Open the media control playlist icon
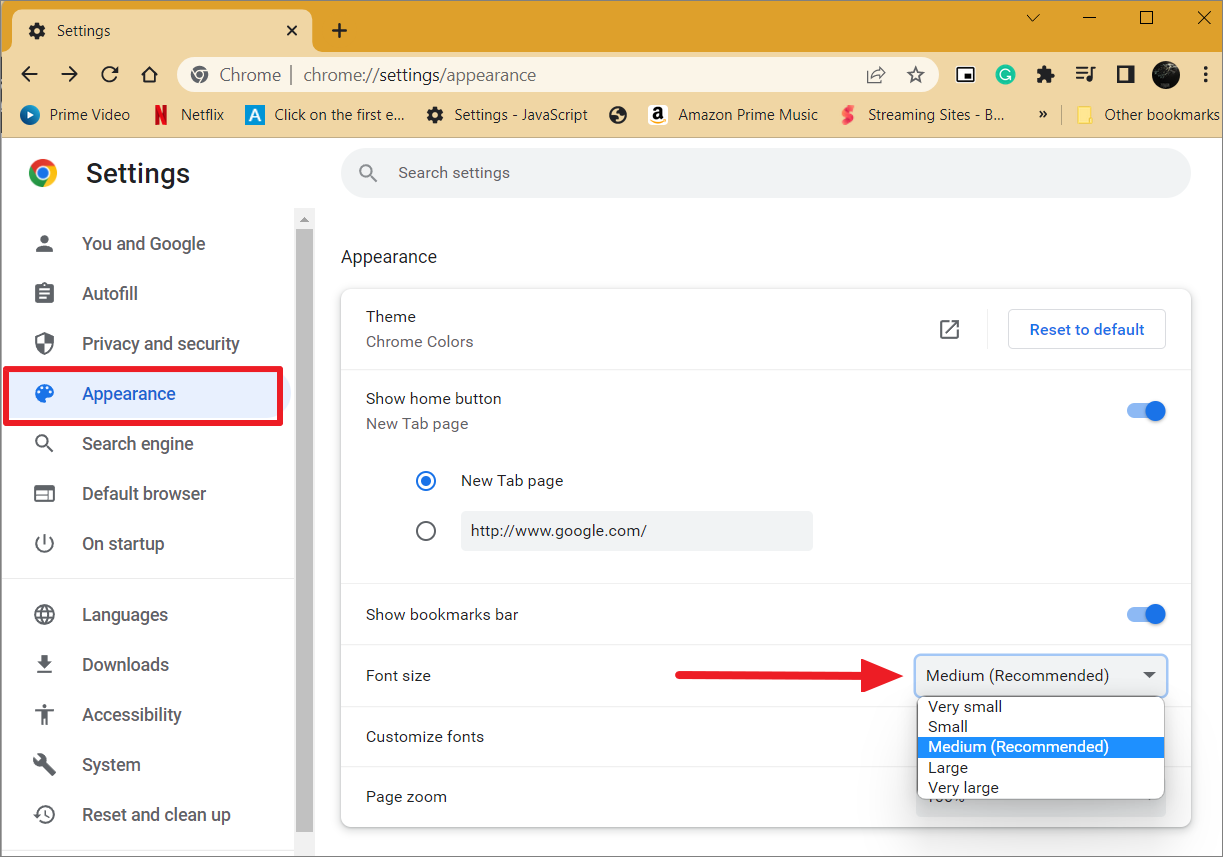 click(1085, 75)
